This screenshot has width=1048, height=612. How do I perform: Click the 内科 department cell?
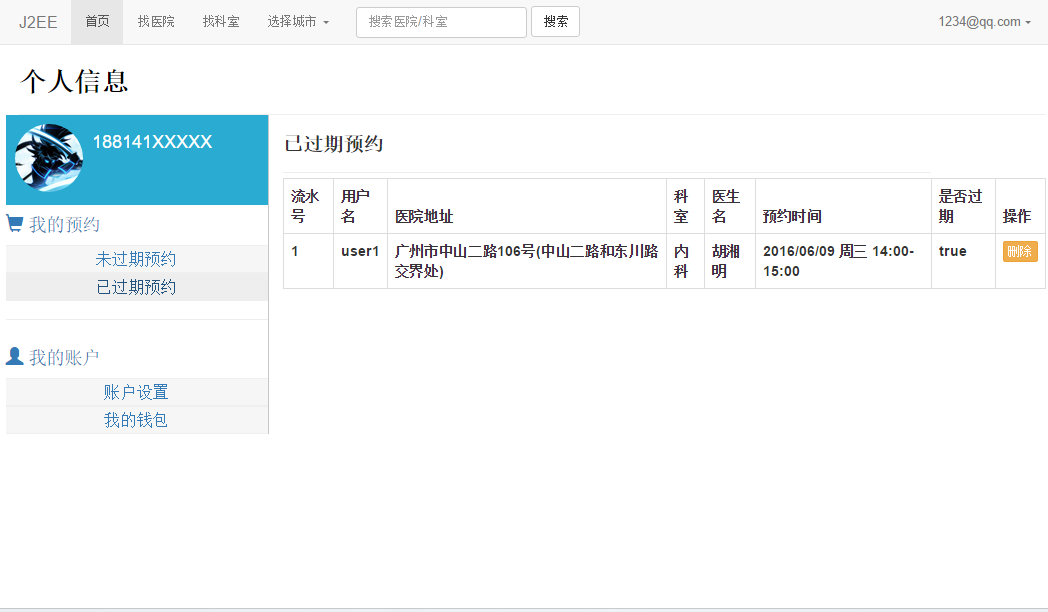(x=685, y=261)
